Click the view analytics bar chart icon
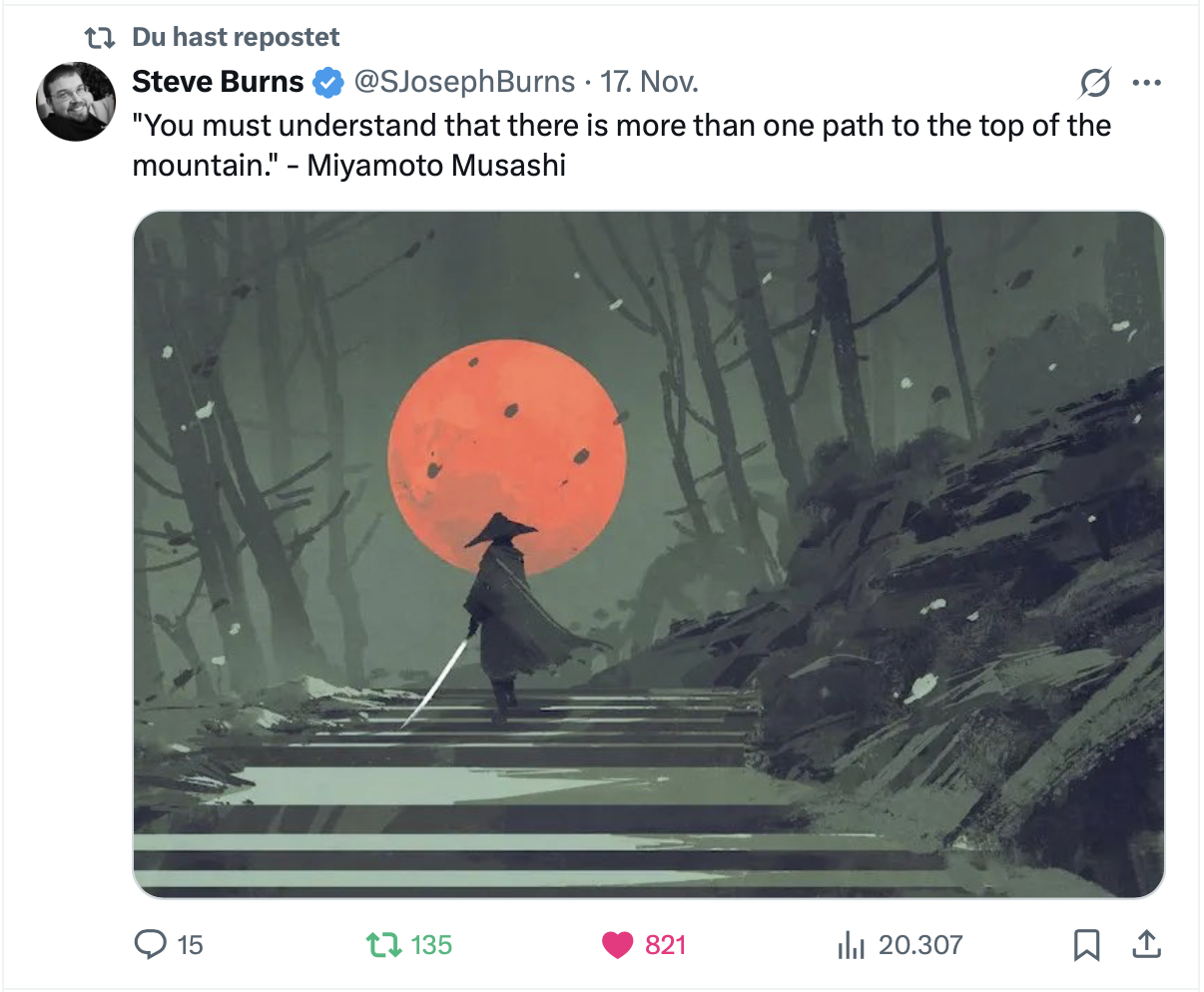The width and height of the screenshot is (1204, 992). tap(850, 944)
